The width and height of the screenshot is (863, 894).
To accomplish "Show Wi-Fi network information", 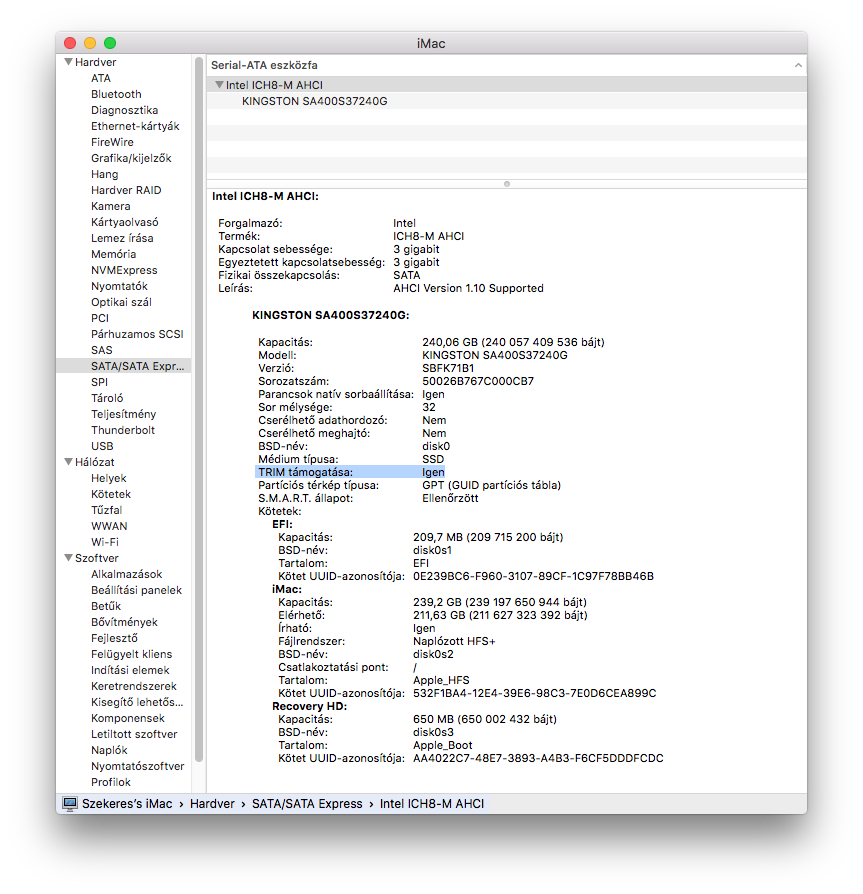I will click(x=105, y=542).
